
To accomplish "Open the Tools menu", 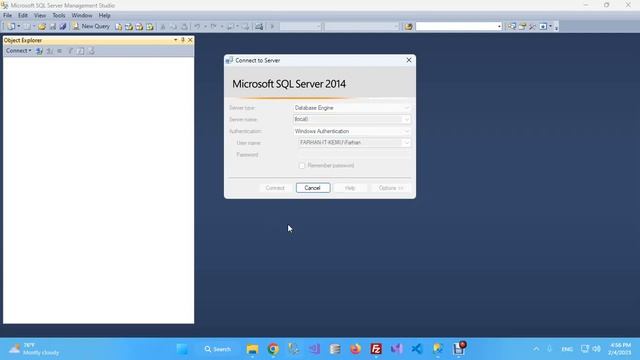I will [x=59, y=15].
